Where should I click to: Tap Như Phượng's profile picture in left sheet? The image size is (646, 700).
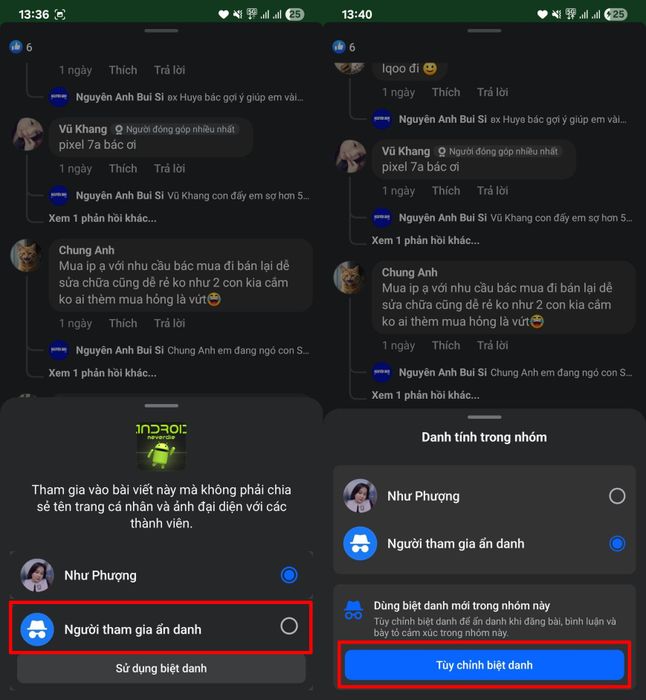(x=37, y=575)
